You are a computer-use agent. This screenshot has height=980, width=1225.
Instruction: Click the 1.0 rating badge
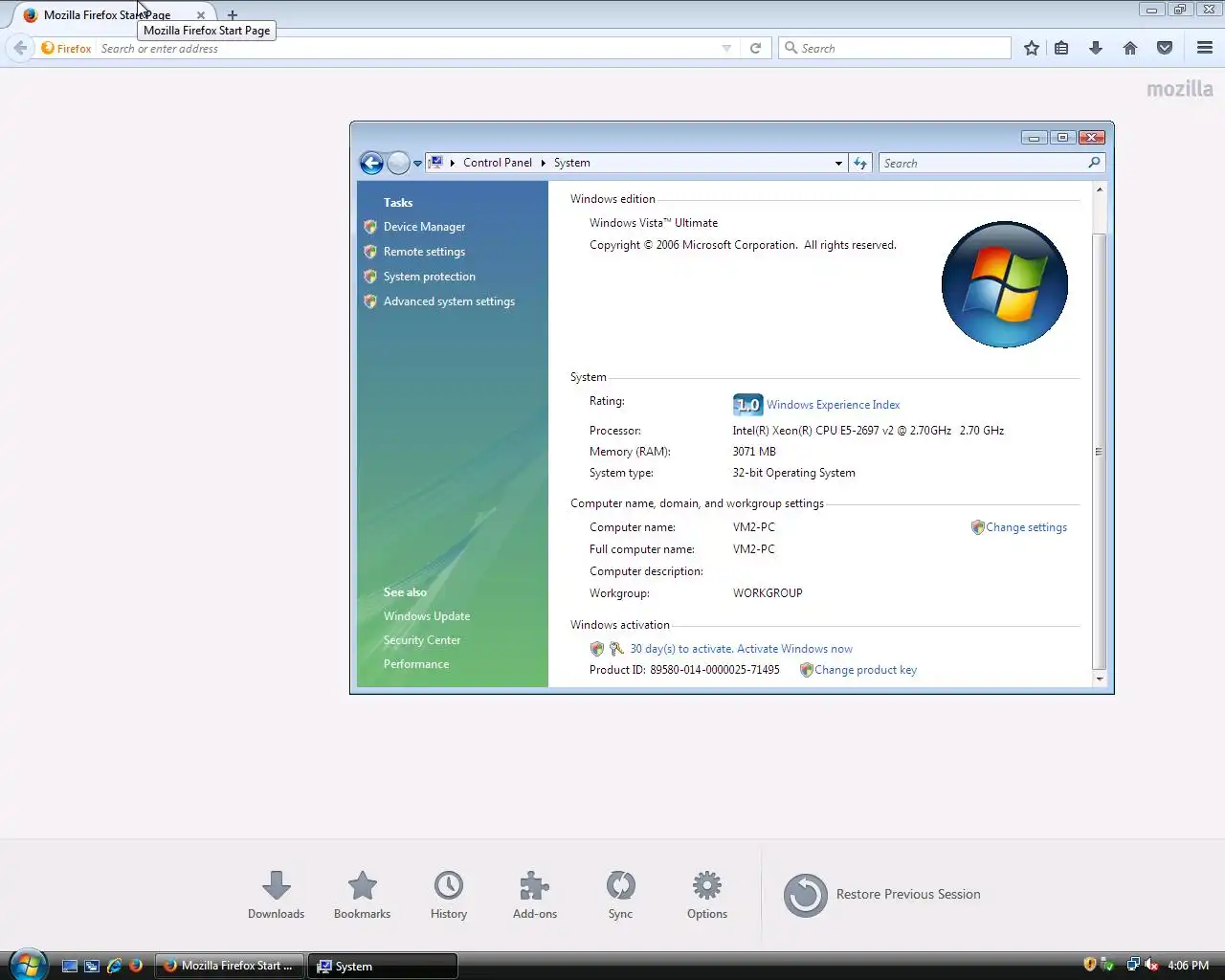tap(747, 405)
